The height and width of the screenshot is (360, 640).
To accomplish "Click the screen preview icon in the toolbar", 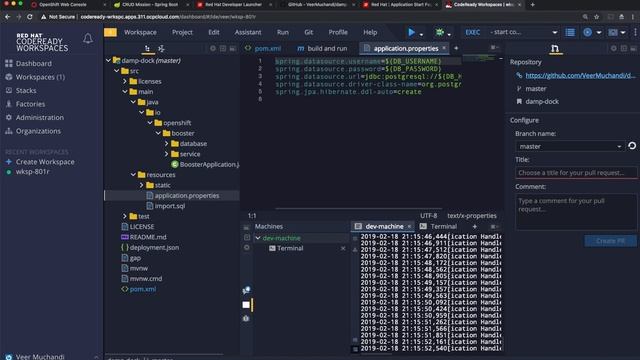I will pyautogui.click(x=613, y=32).
